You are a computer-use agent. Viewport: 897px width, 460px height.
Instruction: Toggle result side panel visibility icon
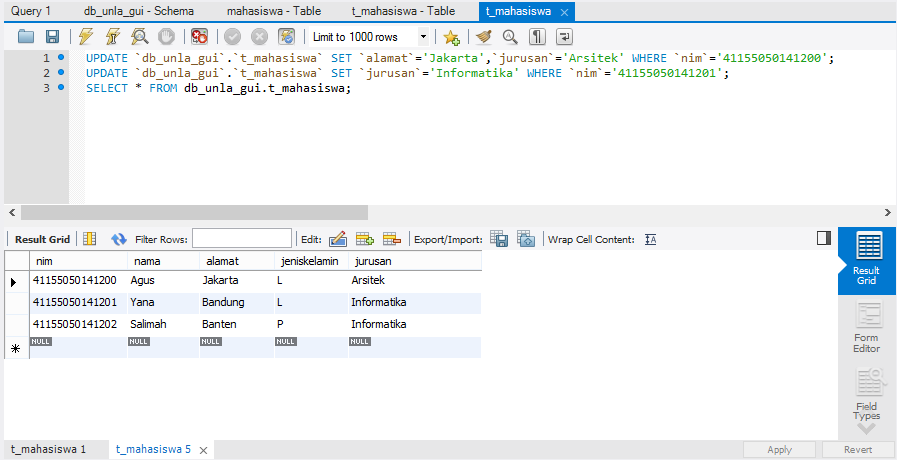(824, 239)
